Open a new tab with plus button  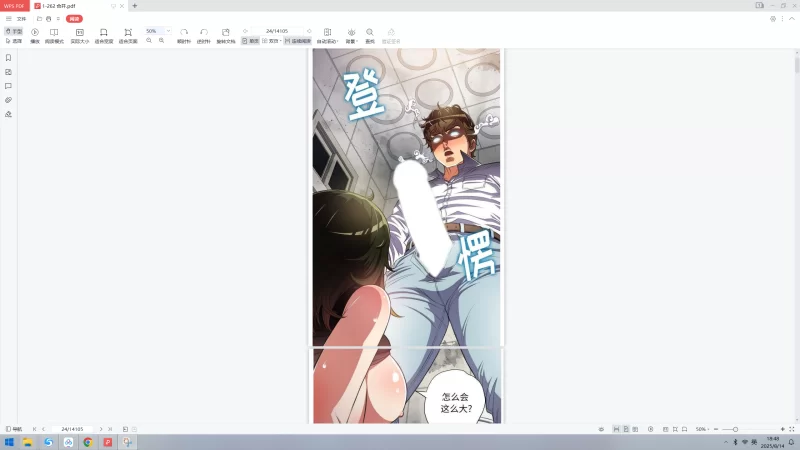click(135, 6)
